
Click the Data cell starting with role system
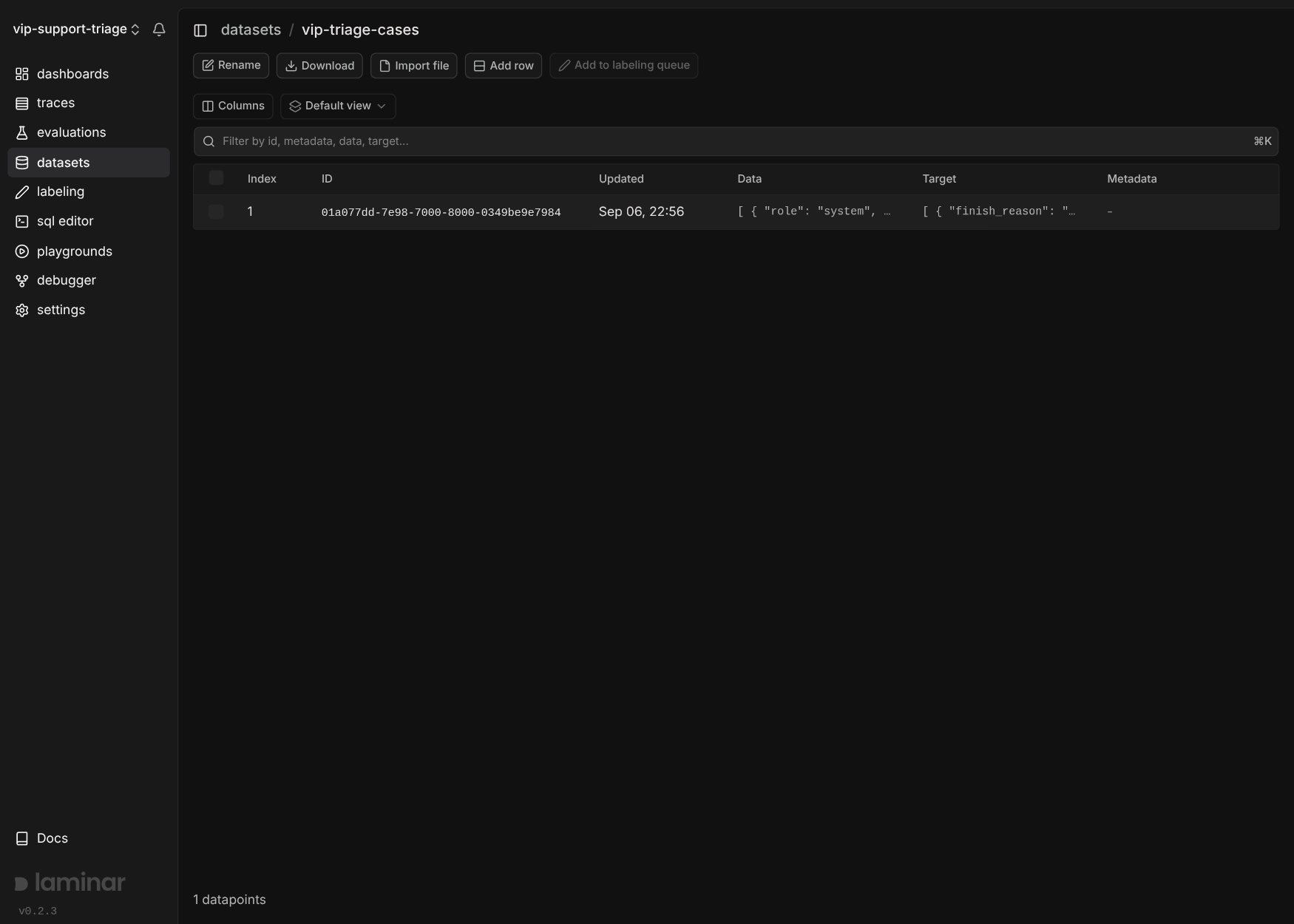tap(813, 211)
